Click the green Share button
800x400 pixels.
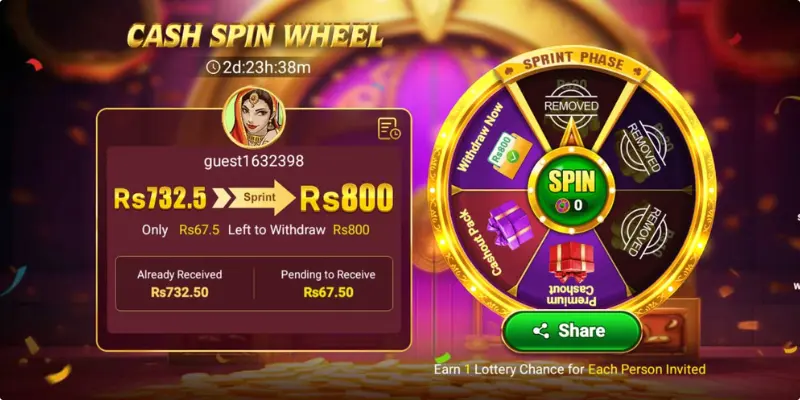point(571,331)
